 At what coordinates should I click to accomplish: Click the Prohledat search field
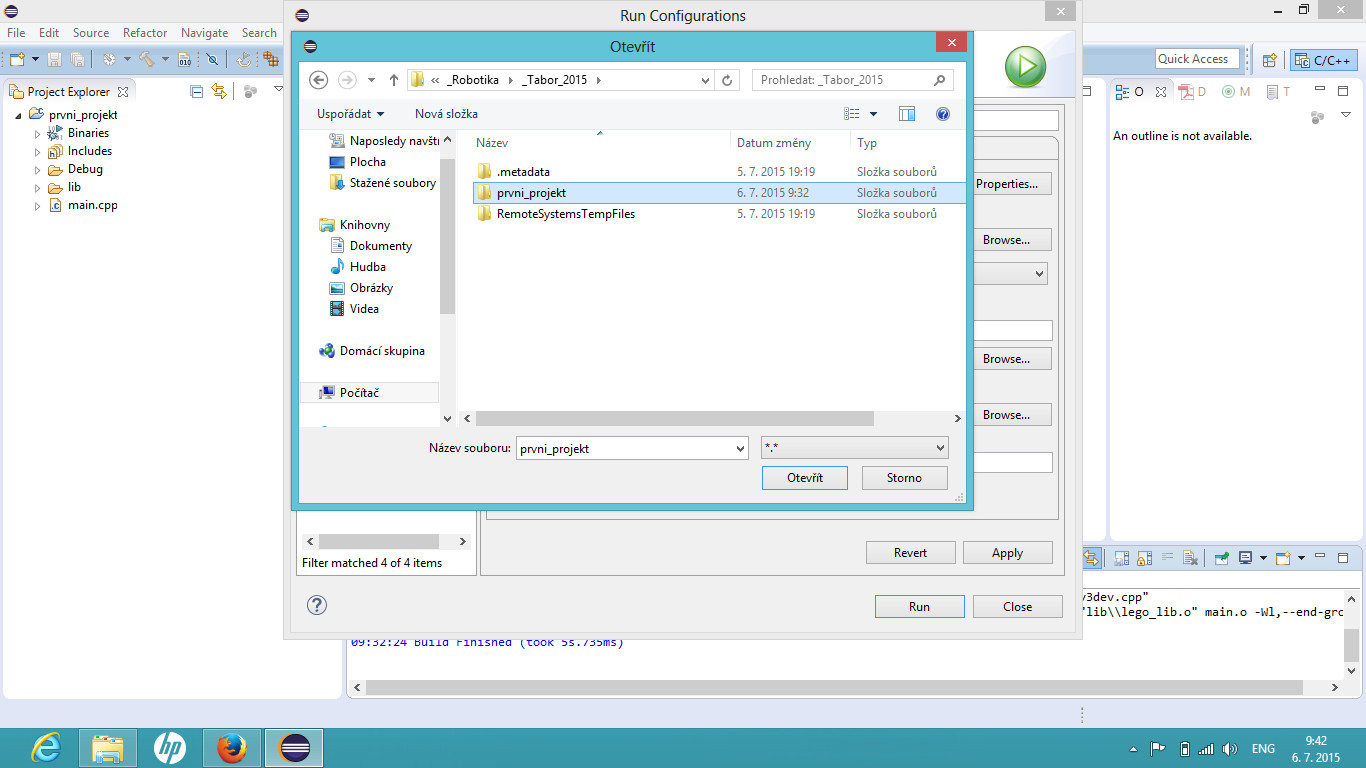[x=845, y=80]
